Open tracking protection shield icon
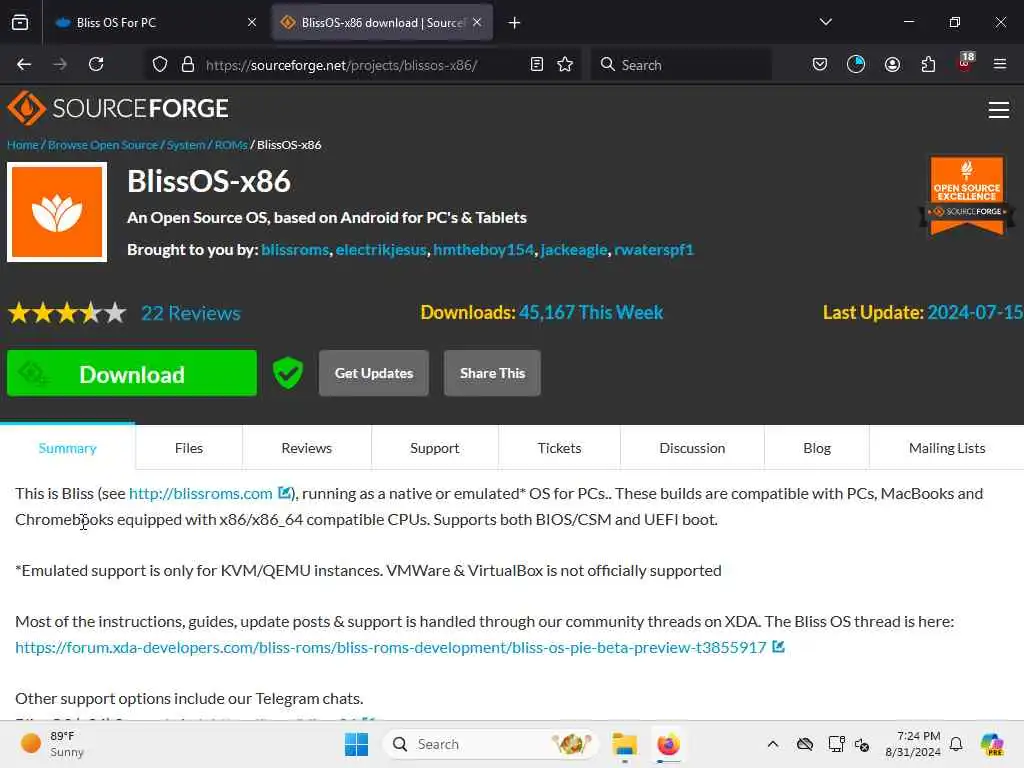The width and height of the screenshot is (1024, 768). tap(160, 64)
